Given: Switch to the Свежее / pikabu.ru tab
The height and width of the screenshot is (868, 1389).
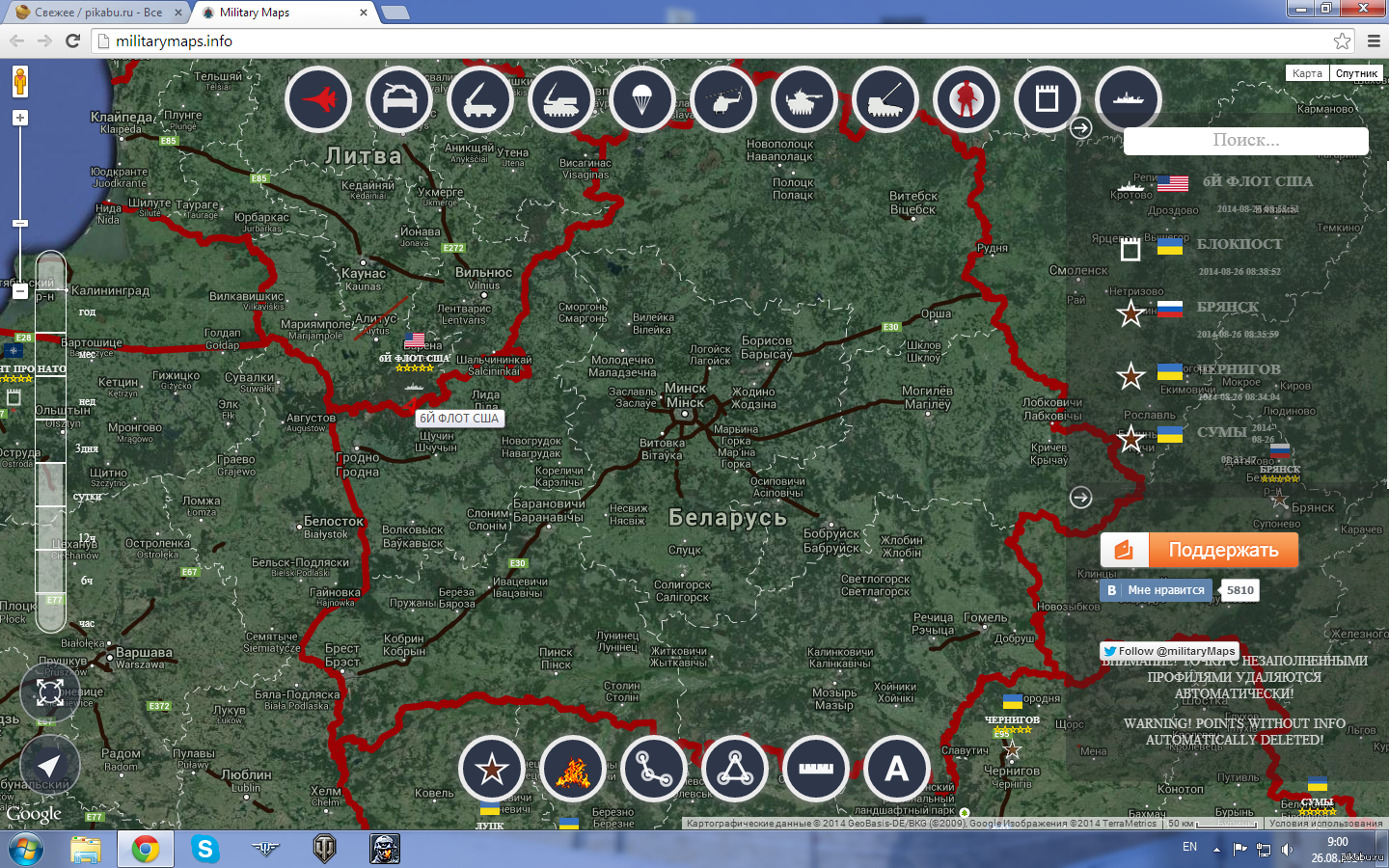Looking at the screenshot, I should (x=96, y=13).
